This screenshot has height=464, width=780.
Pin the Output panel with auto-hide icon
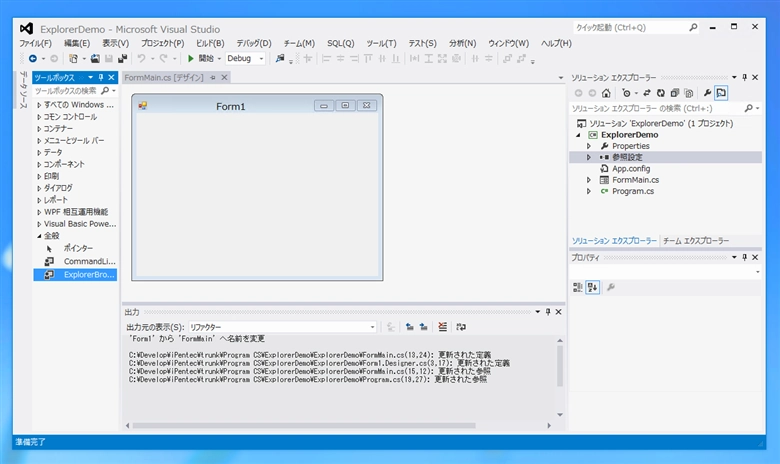coord(548,312)
